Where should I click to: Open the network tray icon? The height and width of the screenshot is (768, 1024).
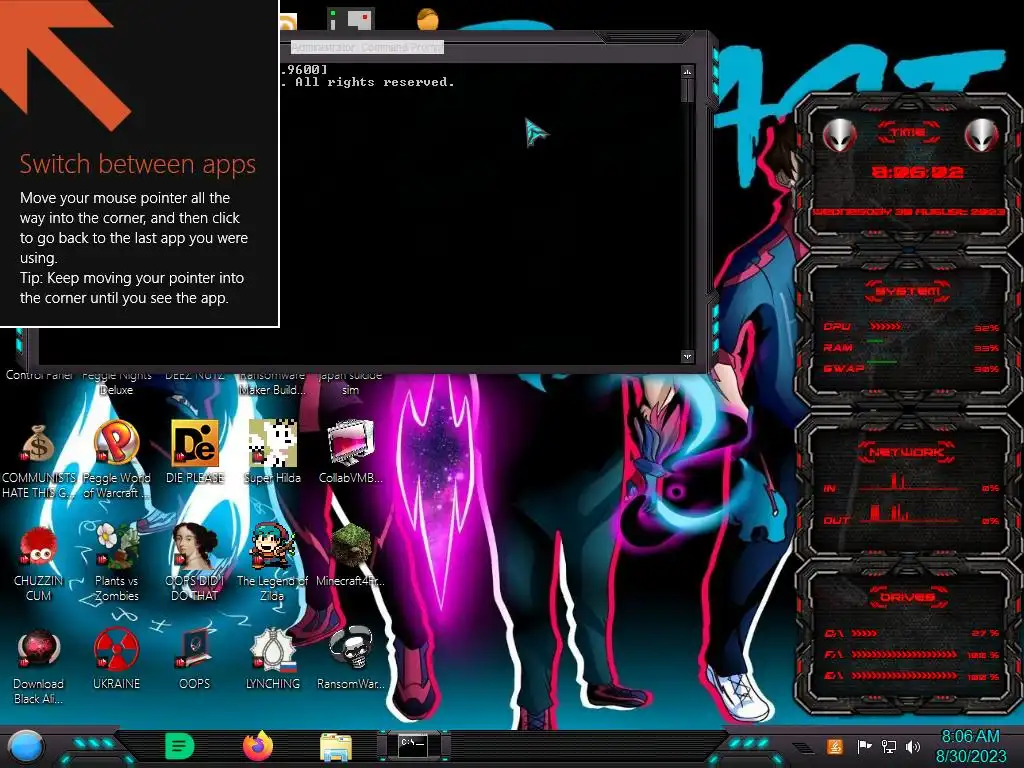[889, 746]
